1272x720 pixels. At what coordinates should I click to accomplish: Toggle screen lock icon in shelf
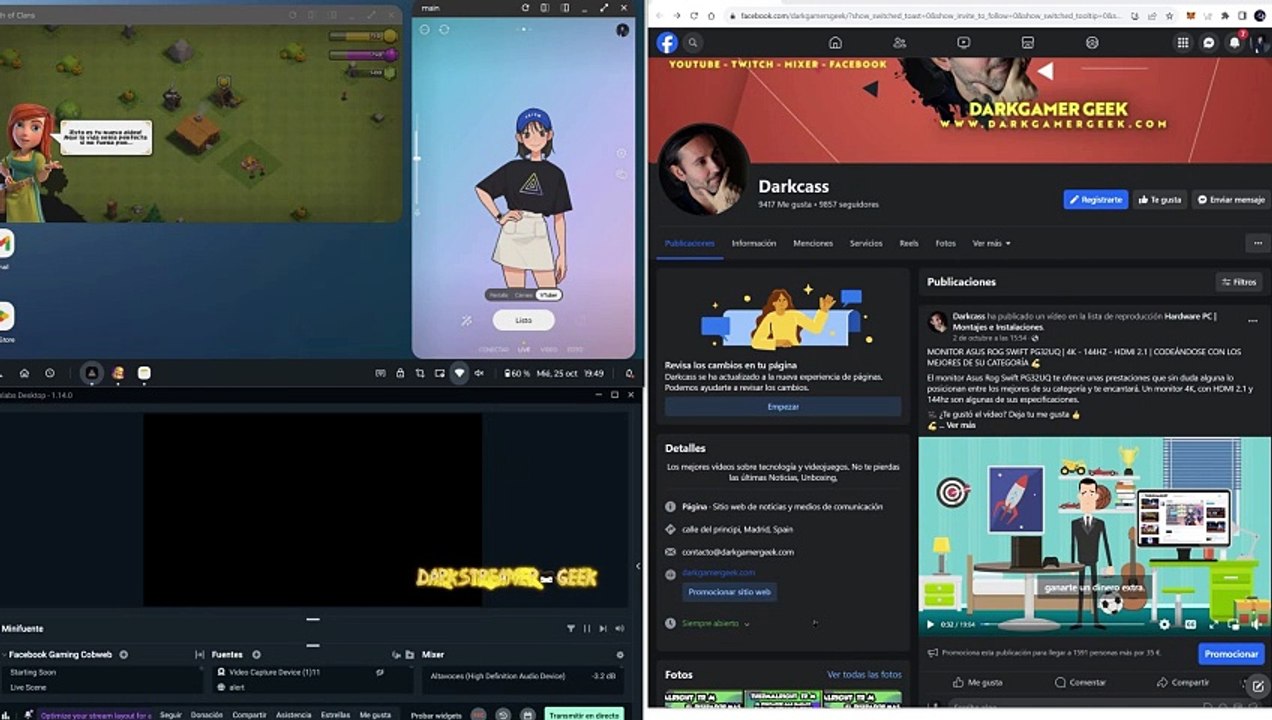pos(400,373)
